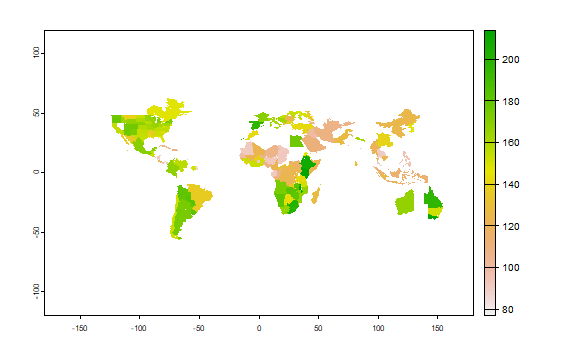576x360 pixels.
Task: Click the dark green eastern Australia region
Action: [433, 199]
